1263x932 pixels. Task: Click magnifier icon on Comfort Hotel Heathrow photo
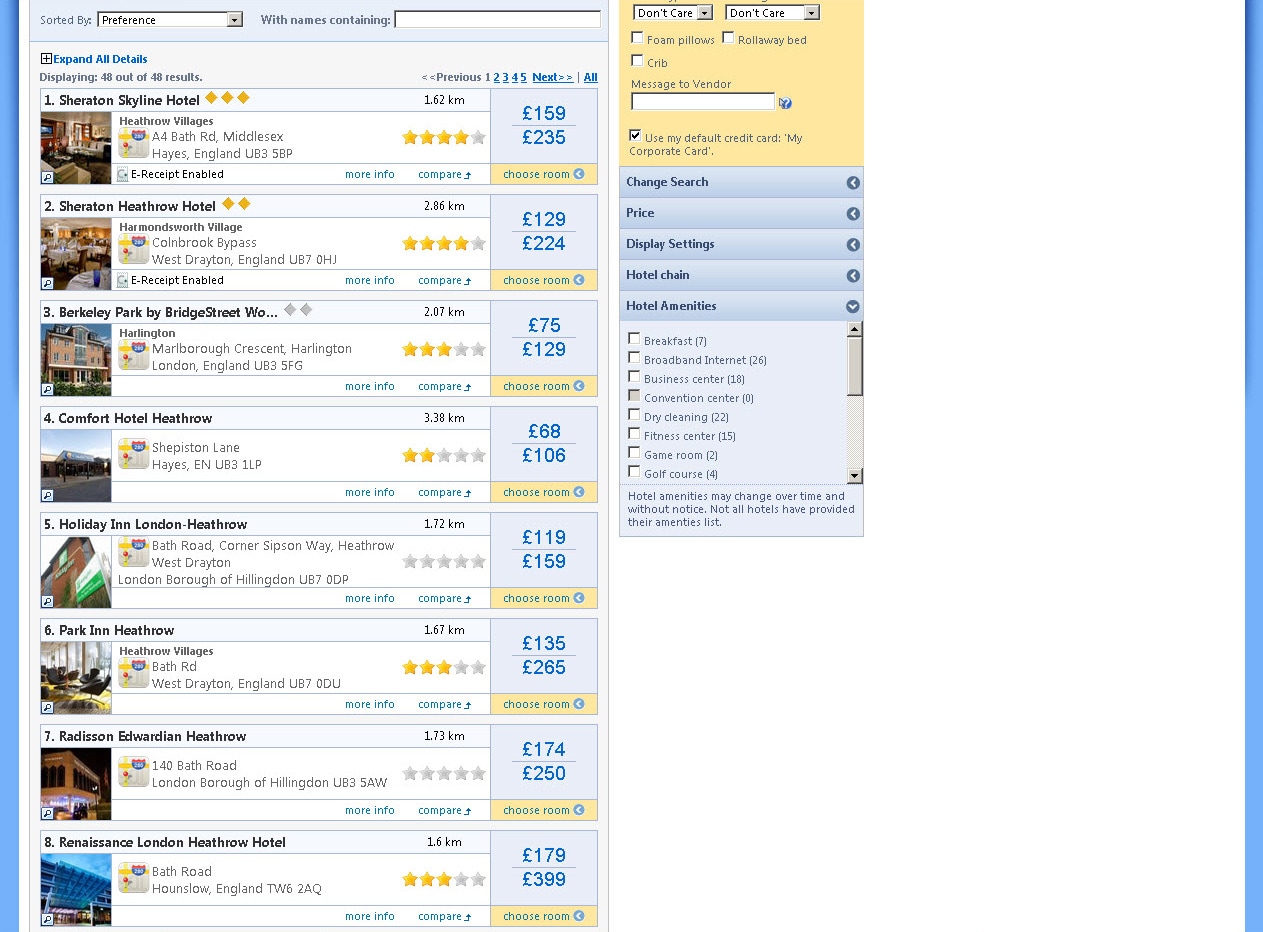(x=47, y=495)
